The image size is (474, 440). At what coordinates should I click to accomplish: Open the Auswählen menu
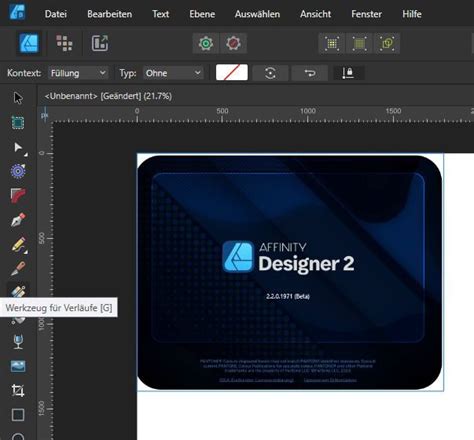[x=257, y=14]
